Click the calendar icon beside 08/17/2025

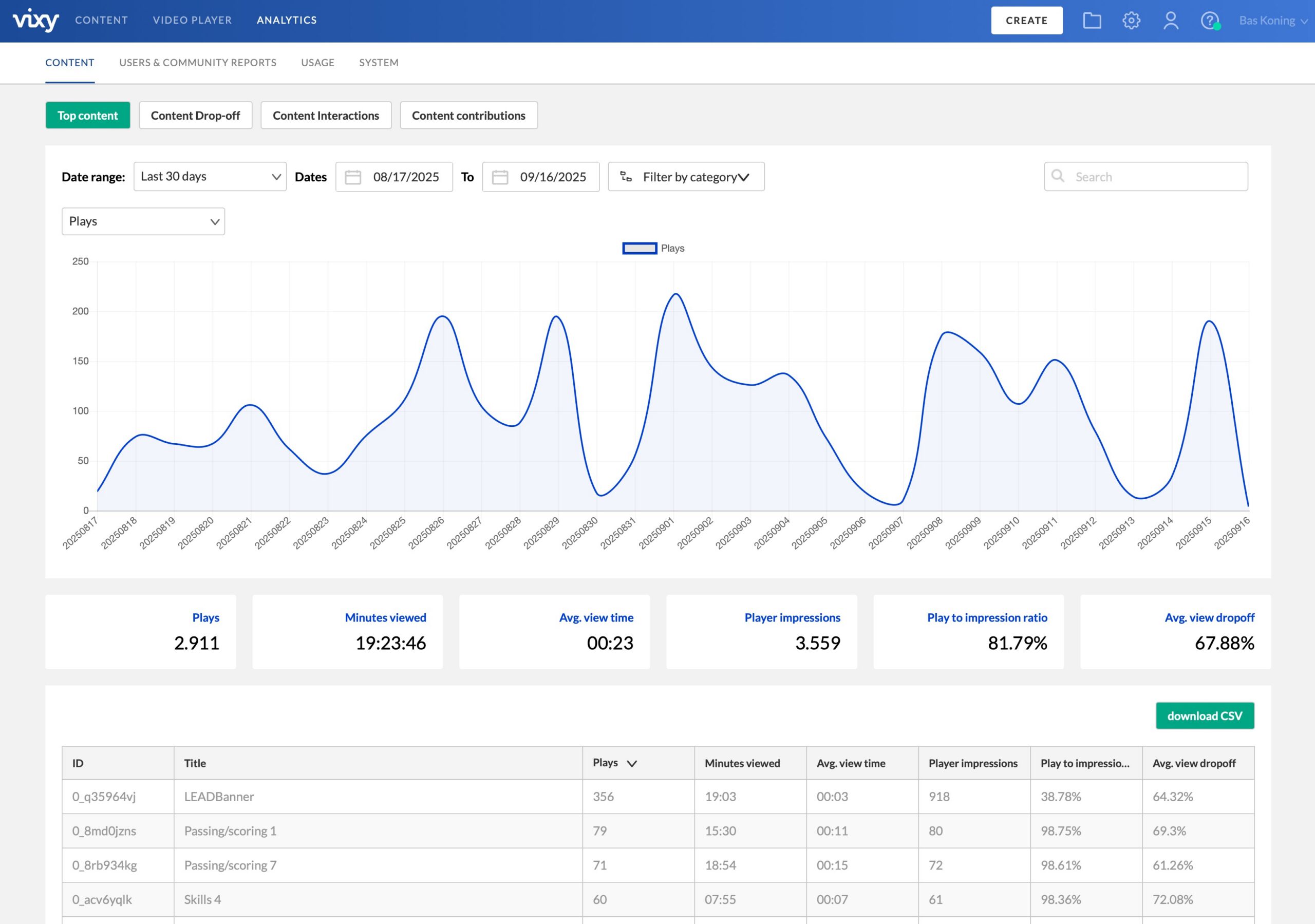click(x=353, y=177)
